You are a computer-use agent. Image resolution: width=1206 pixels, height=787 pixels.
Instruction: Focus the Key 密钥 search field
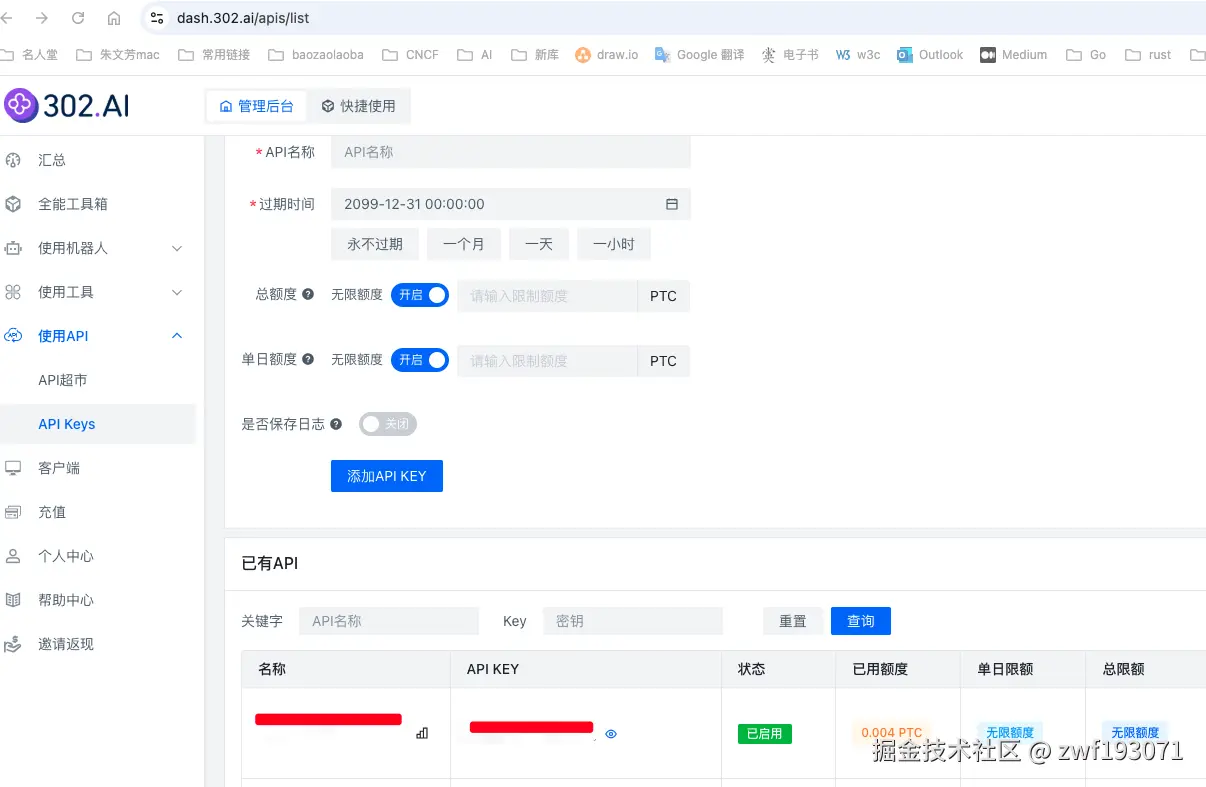pyautogui.click(x=633, y=621)
